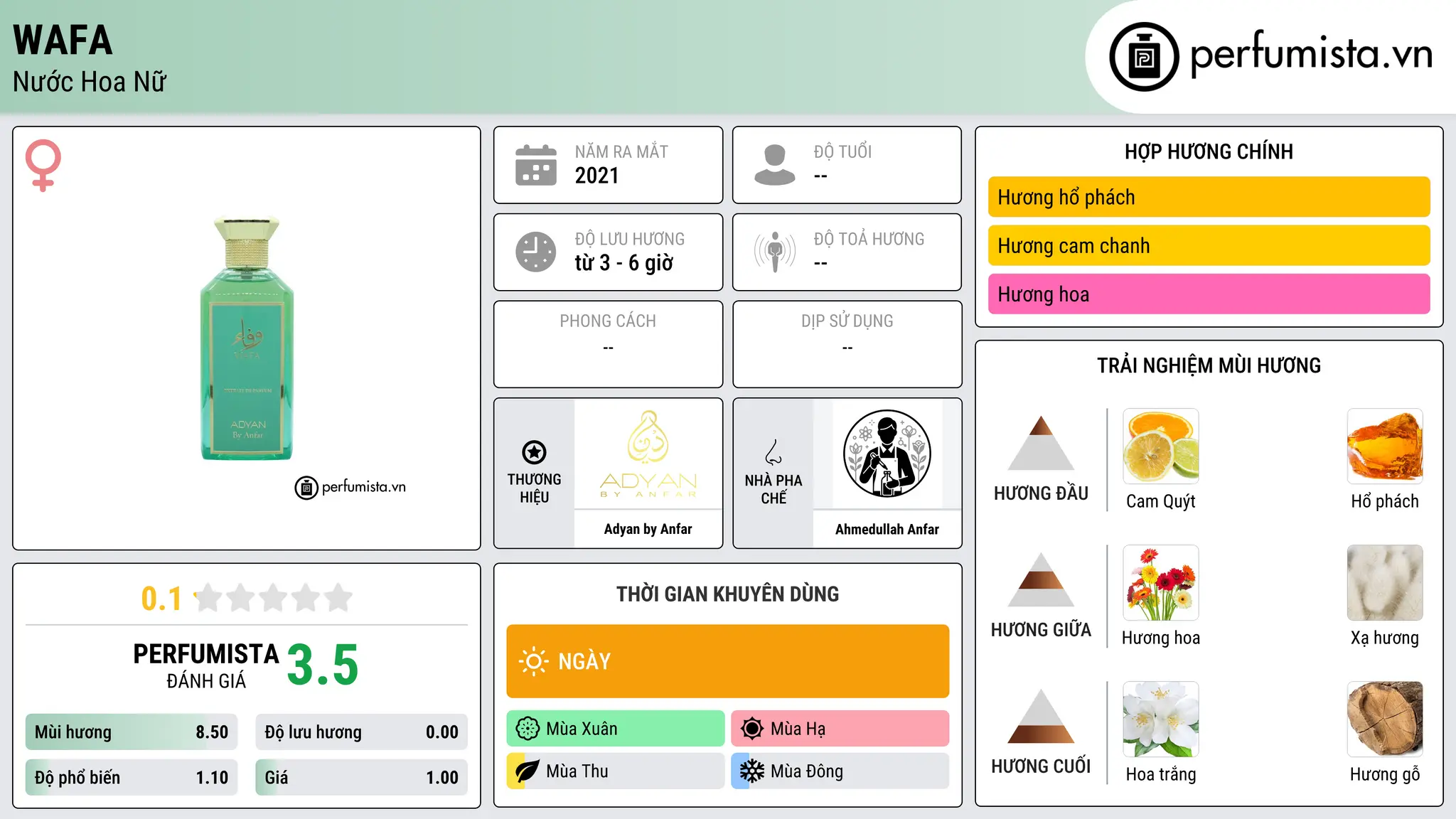Click the Adyan by Anfar brand logo
The height and width of the screenshot is (819, 1456).
pyautogui.click(x=648, y=454)
